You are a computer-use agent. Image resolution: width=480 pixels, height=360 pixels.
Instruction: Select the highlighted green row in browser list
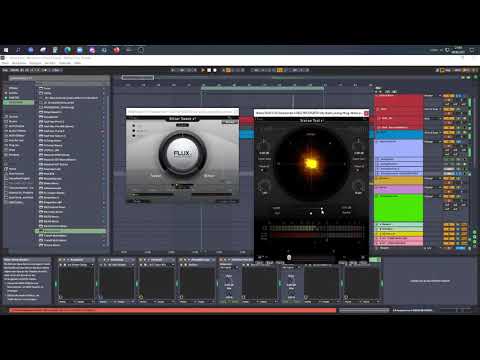pyautogui.click(x=71, y=231)
